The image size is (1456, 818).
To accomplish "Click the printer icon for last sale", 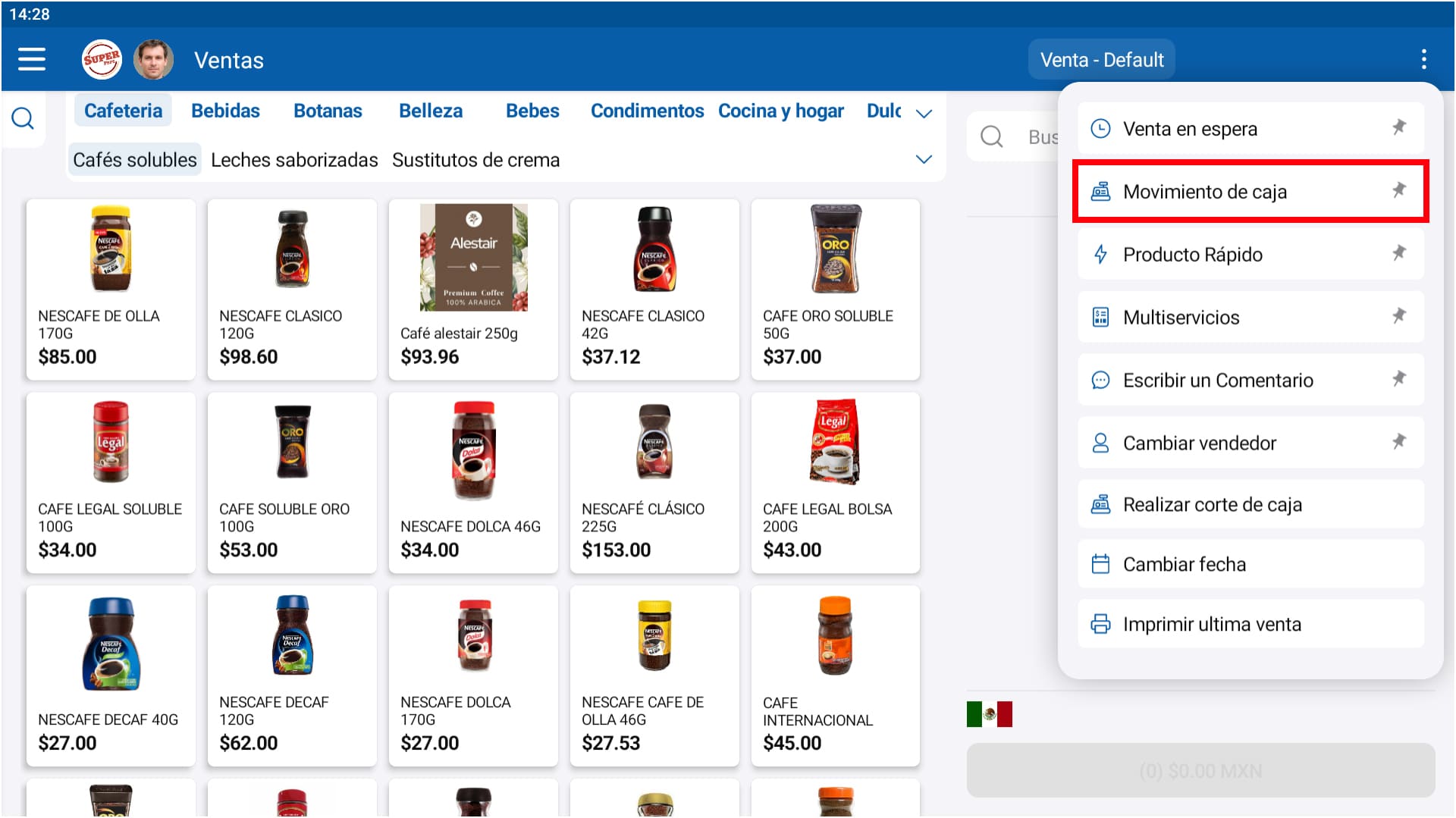I will (x=1100, y=624).
